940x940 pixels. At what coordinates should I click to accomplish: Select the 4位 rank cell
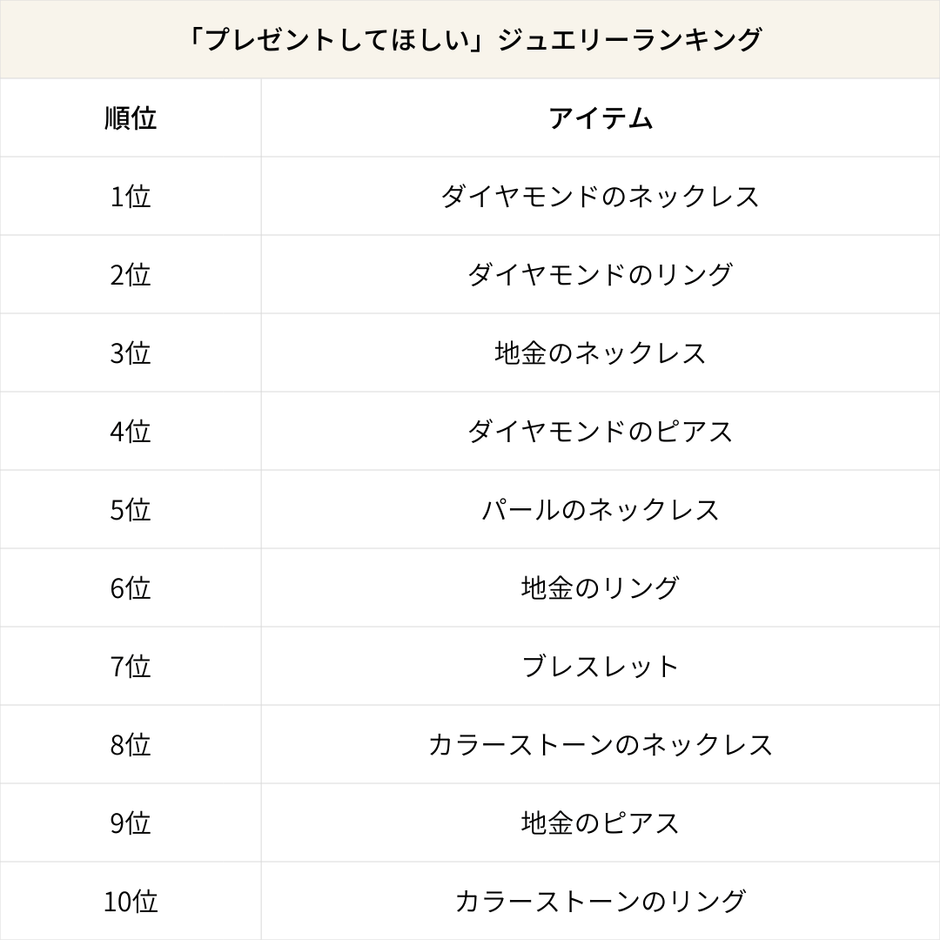pos(131,431)
